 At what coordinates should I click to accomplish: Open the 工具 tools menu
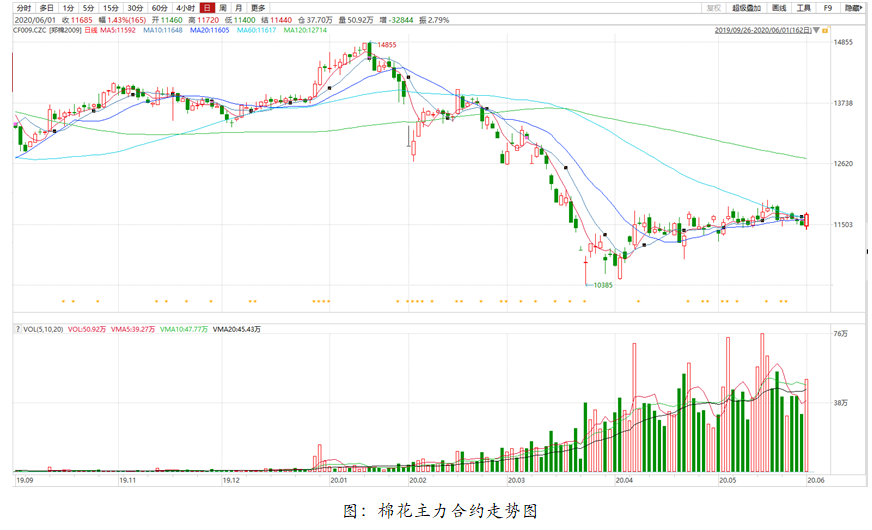(x=804, y=8)
